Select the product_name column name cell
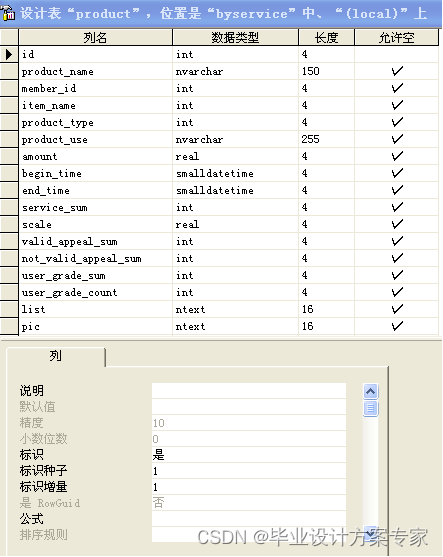Image resolution: width=443 pixels, height=557 pixels. coord(96,71)
